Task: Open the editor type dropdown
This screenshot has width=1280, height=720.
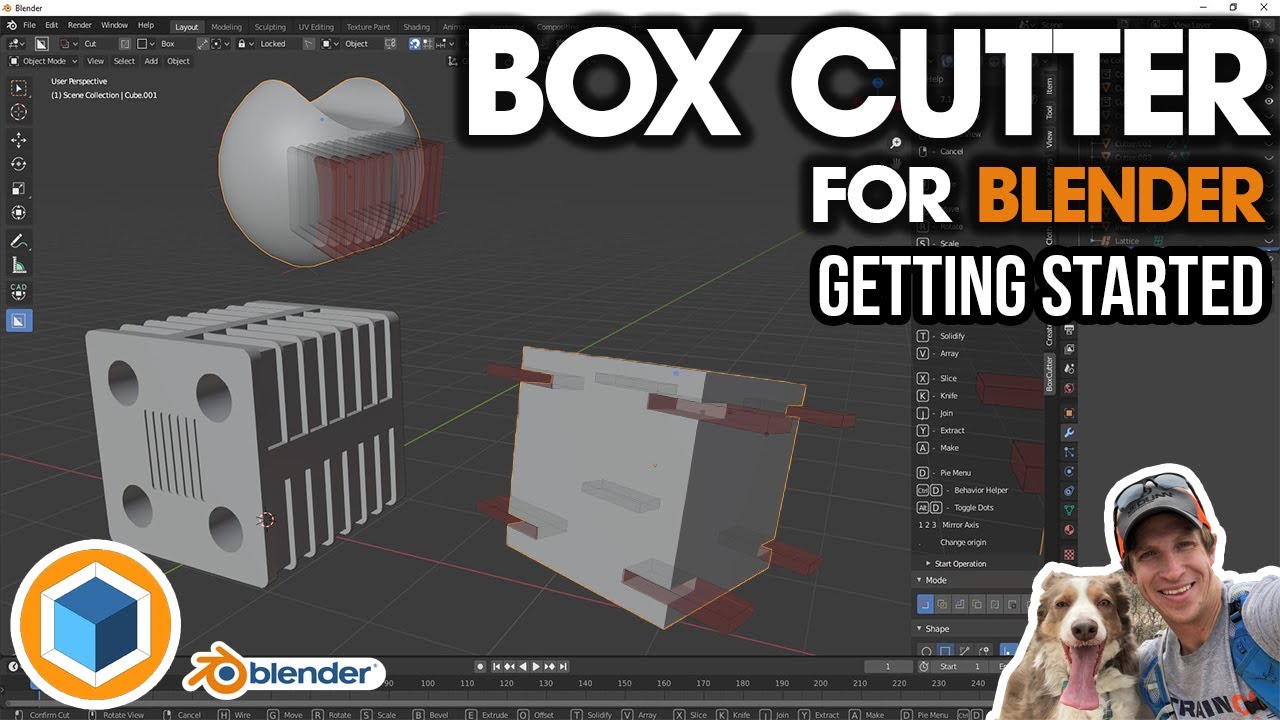Action: [17, 44]
